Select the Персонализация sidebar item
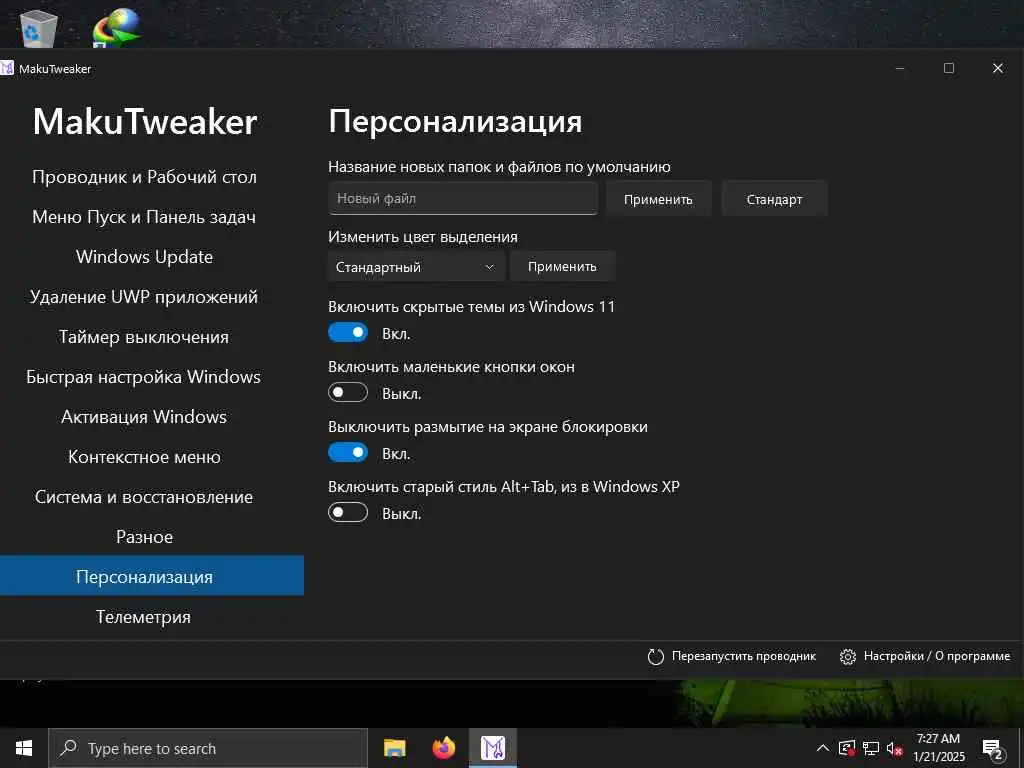1024x768 pixels. (x=152, y=575)
